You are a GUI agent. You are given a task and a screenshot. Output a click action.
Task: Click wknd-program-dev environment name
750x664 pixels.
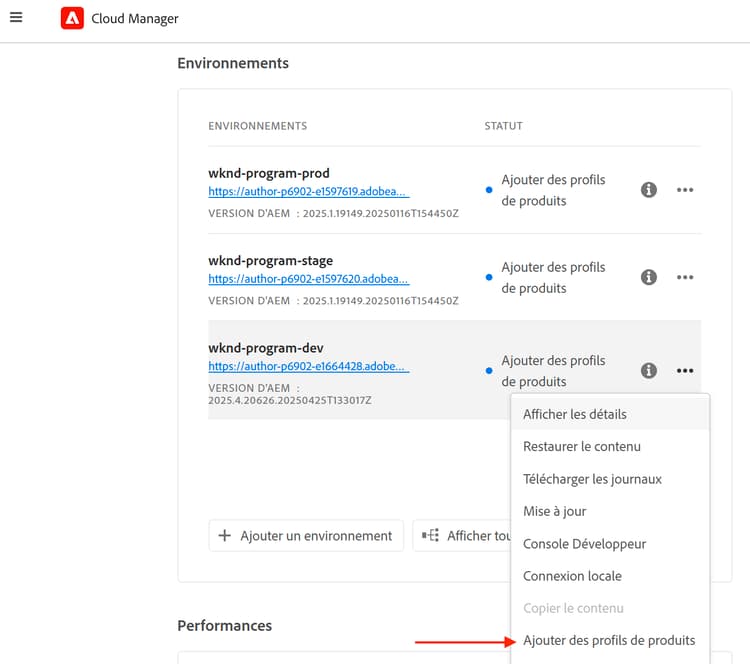266,348
